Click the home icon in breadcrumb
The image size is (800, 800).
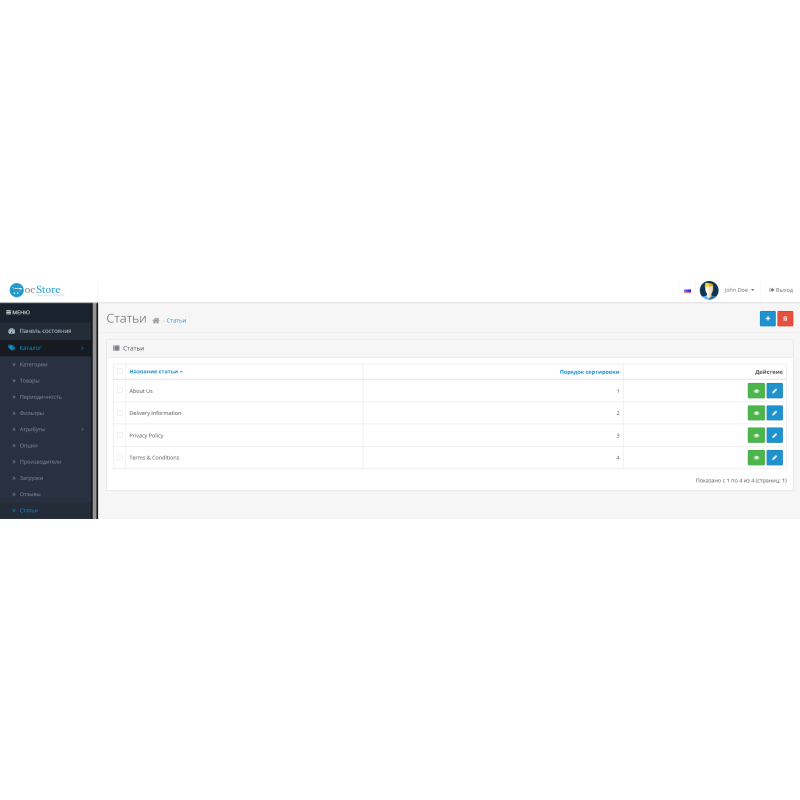click(x=156, y=321)
